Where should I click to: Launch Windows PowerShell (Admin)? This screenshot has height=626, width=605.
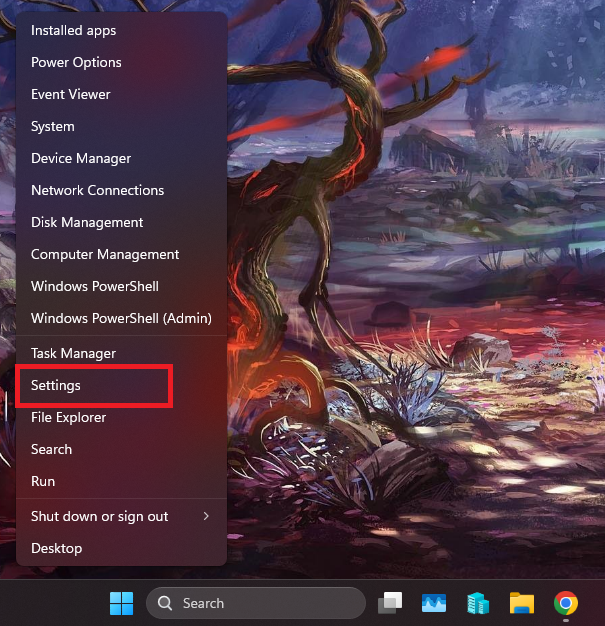pyautogui.click(x=121, y=318)
